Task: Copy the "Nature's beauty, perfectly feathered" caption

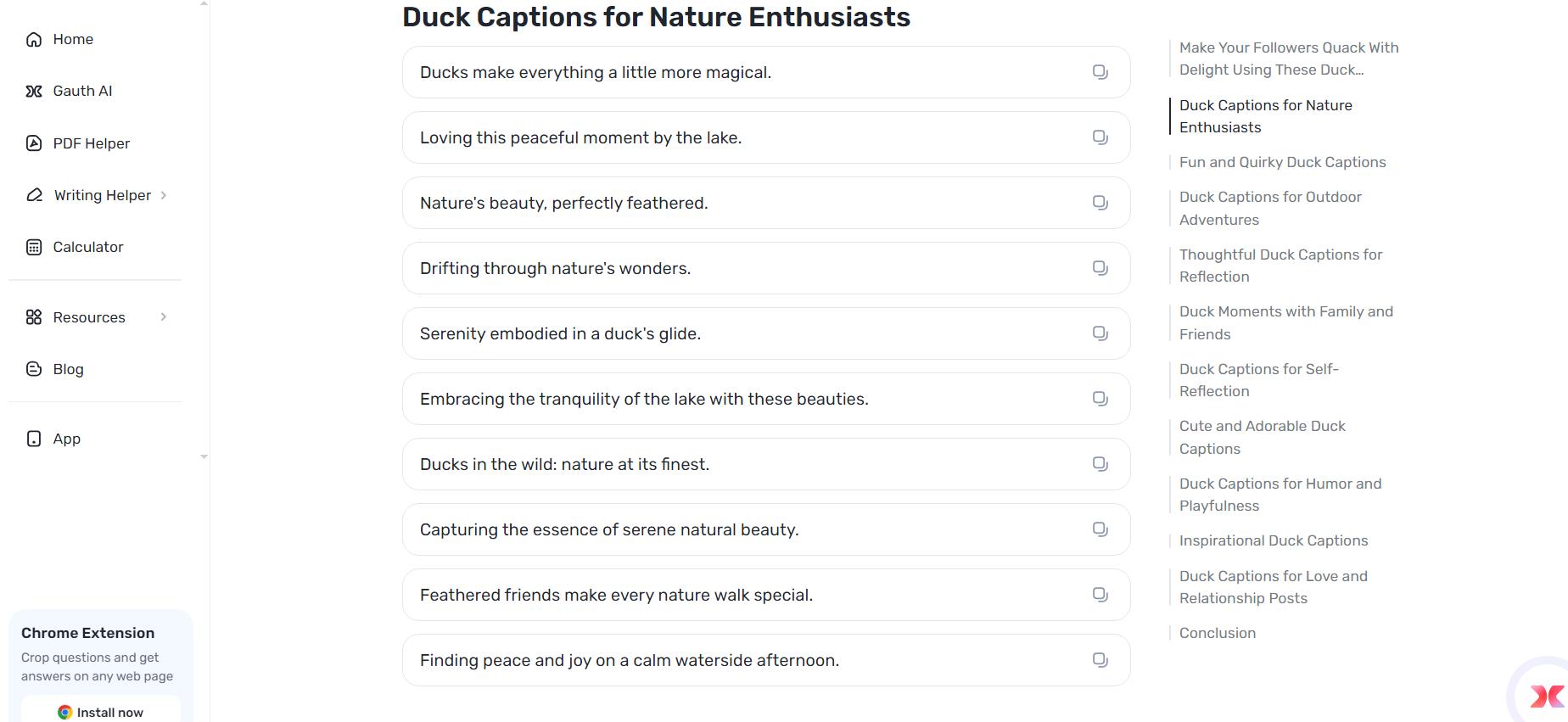Action: pos(1100,203)
